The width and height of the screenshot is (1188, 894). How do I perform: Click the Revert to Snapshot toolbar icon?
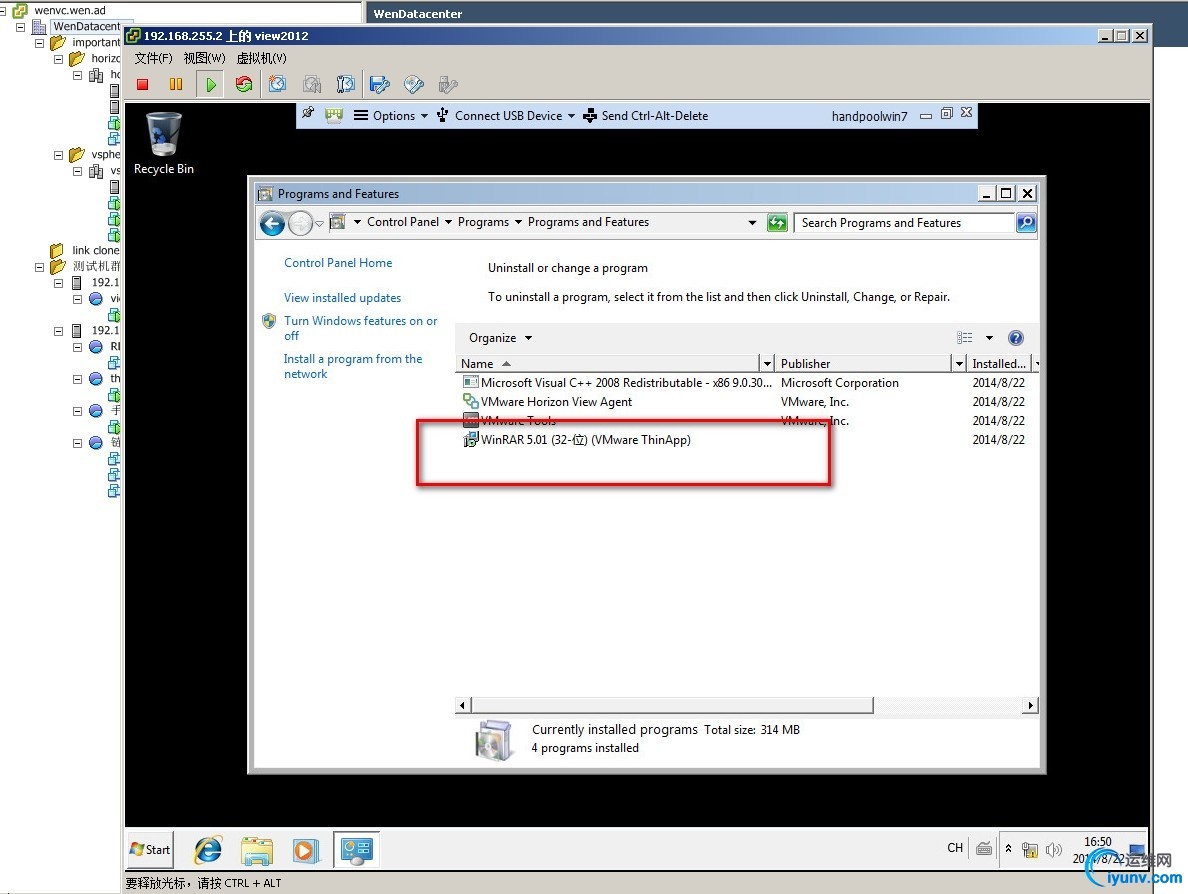312,84
